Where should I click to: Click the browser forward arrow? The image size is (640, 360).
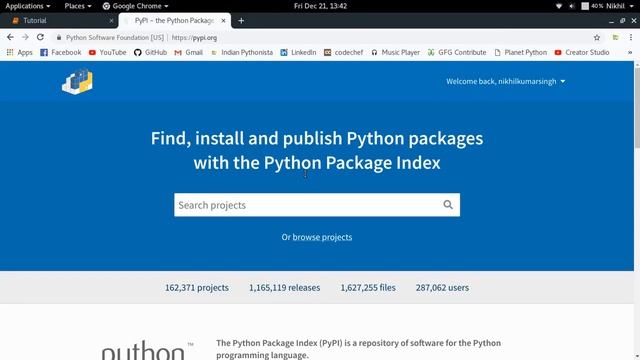click(25, 37)
